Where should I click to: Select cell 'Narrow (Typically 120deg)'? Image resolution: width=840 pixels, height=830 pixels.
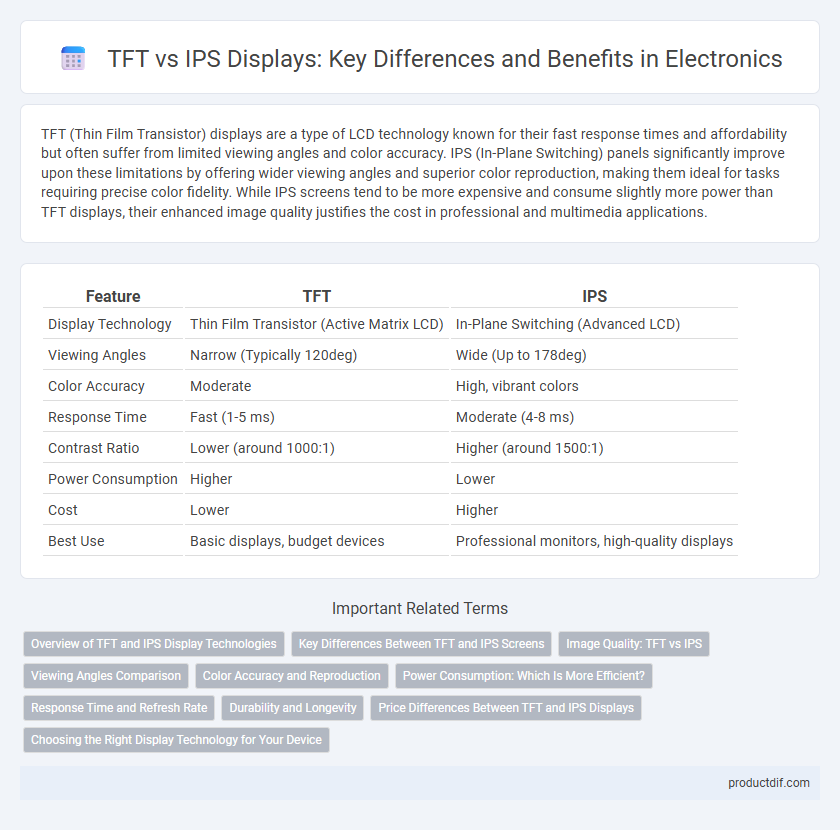[273, 355]
